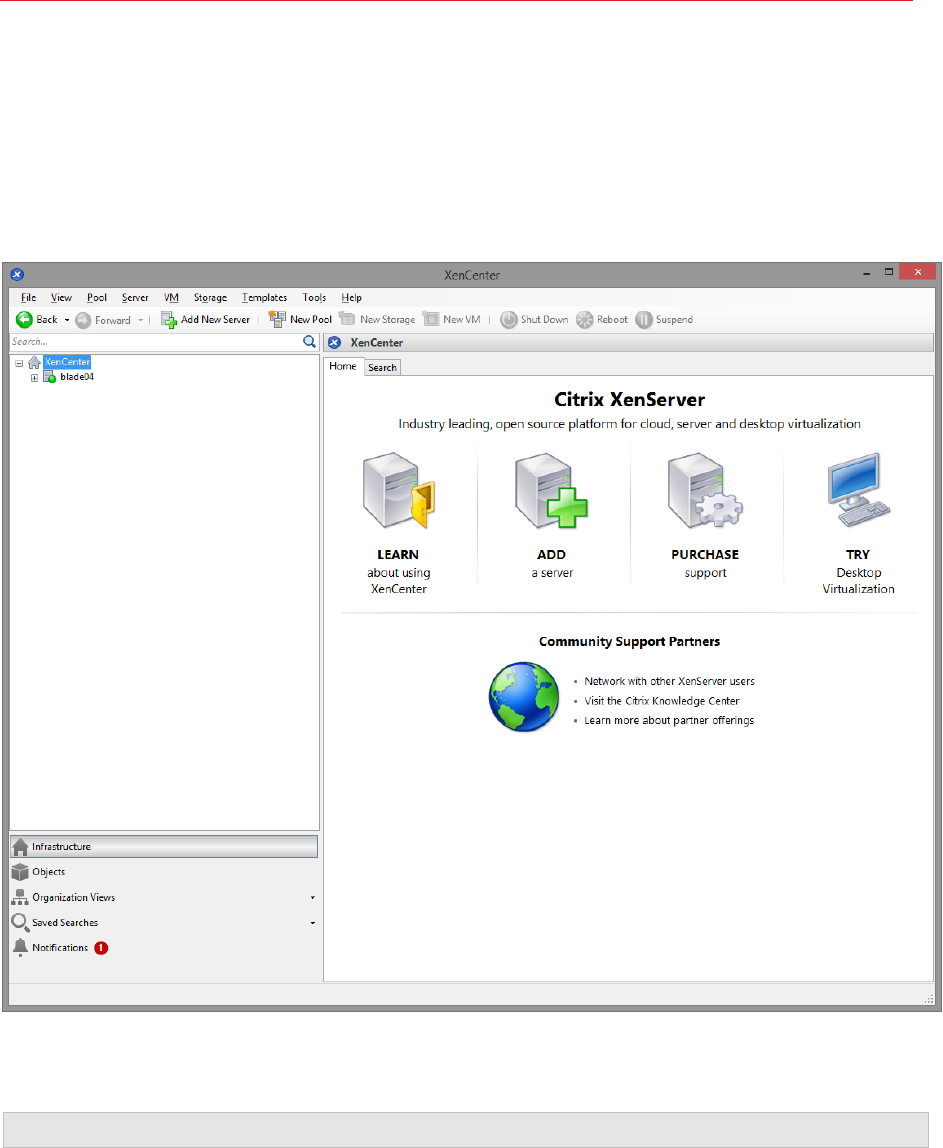The height and width of the screenshot is (1148, 943).
Task: Open the Templates menu
Action: coord(264,298)
